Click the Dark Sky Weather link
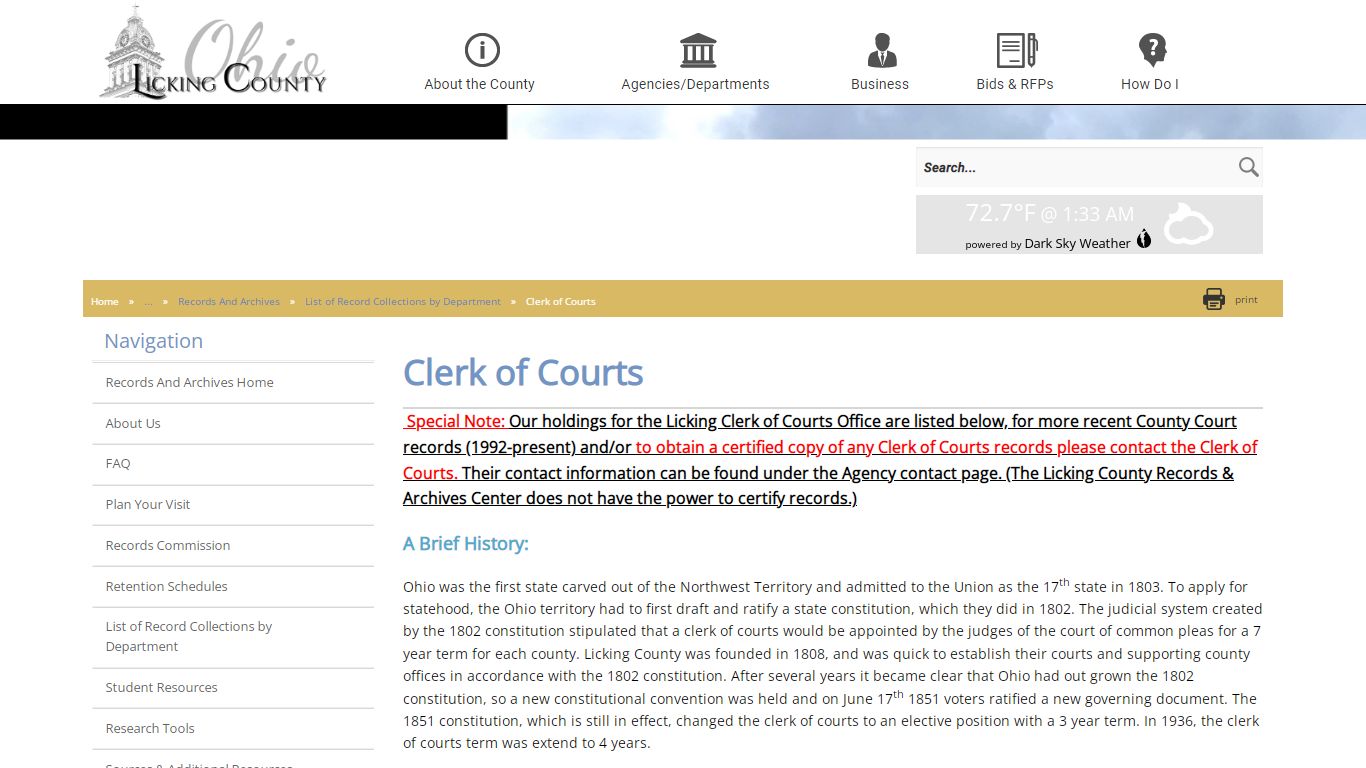Image resolution: width=1366 pixels, height=768 pixels. (1077, 243)
